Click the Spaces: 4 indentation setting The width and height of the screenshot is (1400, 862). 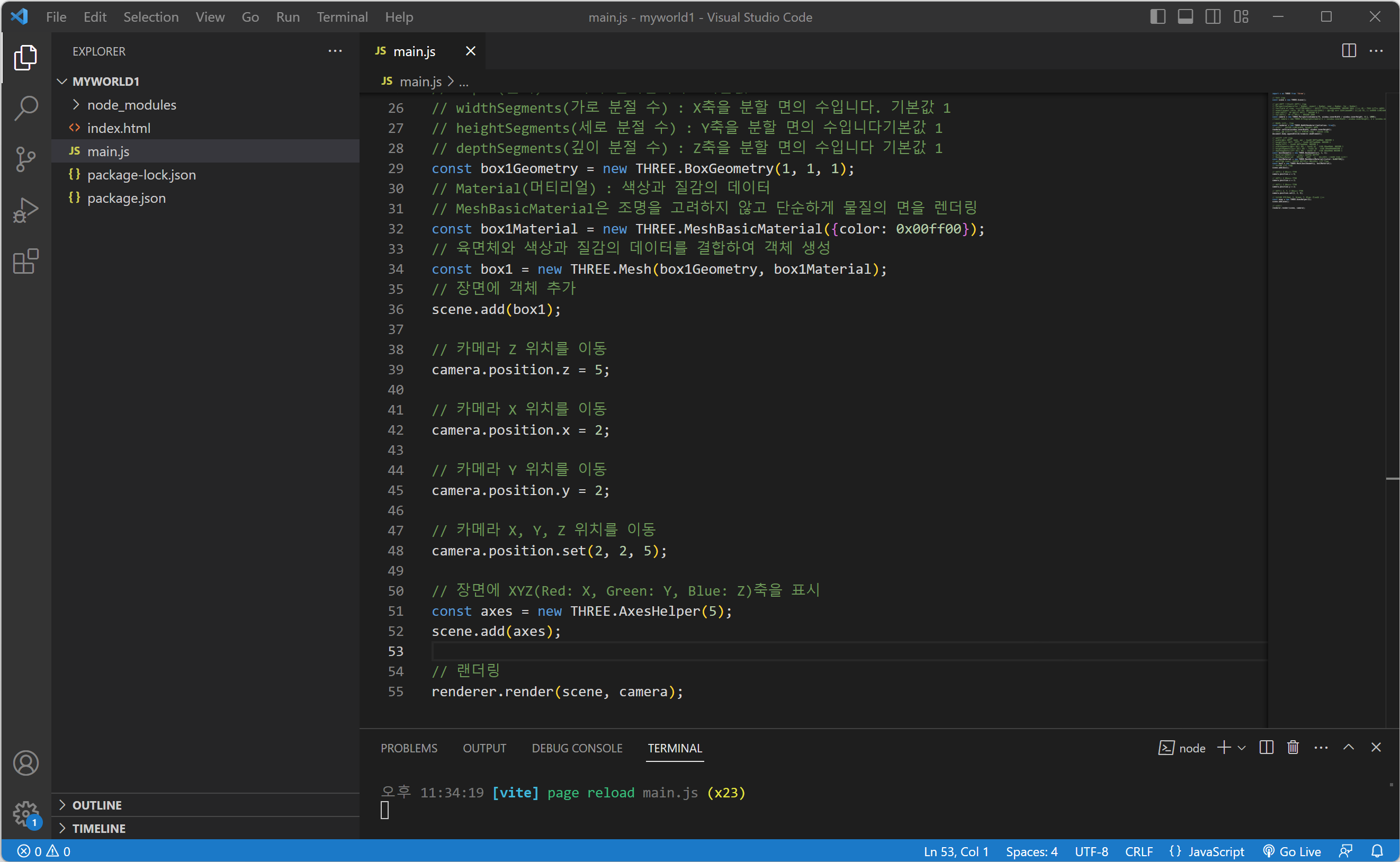click(1031, 851)
